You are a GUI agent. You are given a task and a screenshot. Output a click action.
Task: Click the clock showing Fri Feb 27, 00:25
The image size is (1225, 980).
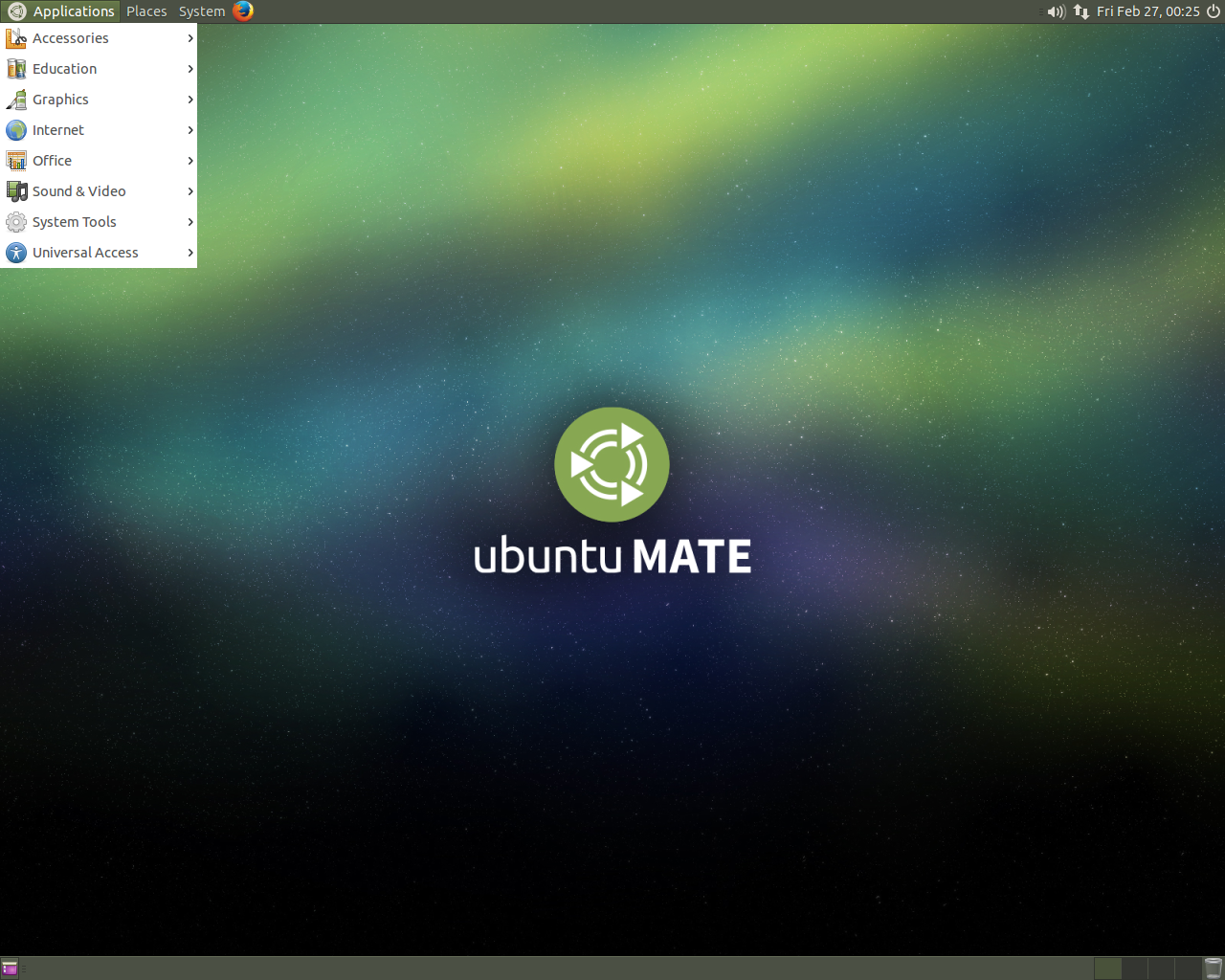1147,11
